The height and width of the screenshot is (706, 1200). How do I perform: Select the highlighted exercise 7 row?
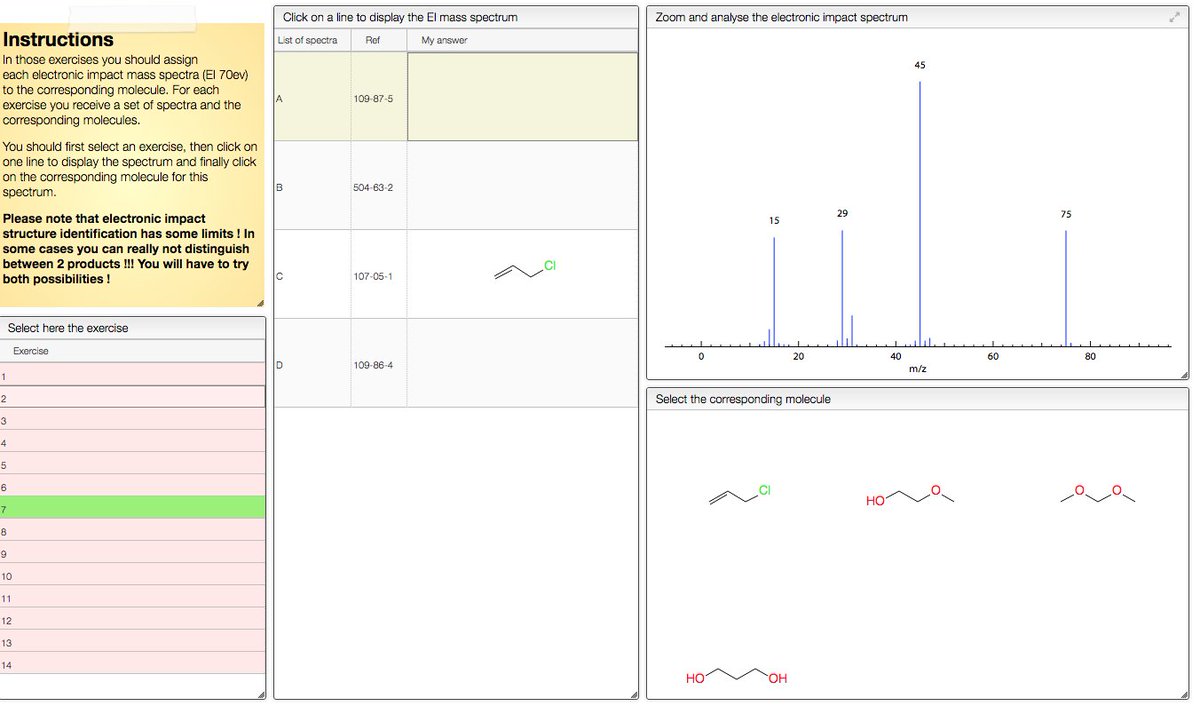coord(133,508)
